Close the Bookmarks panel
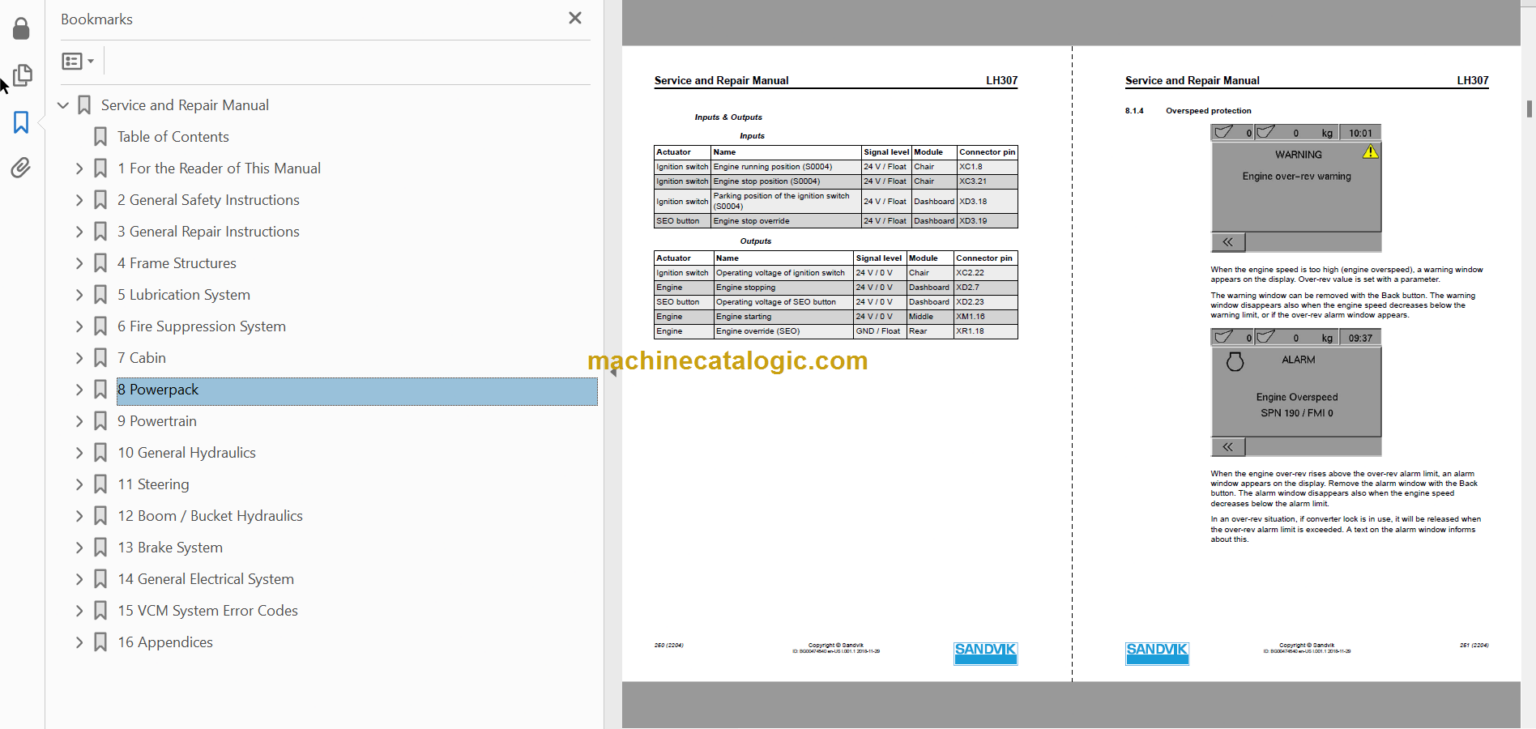Screen dimensions: 1536x729 coord(575,17)
